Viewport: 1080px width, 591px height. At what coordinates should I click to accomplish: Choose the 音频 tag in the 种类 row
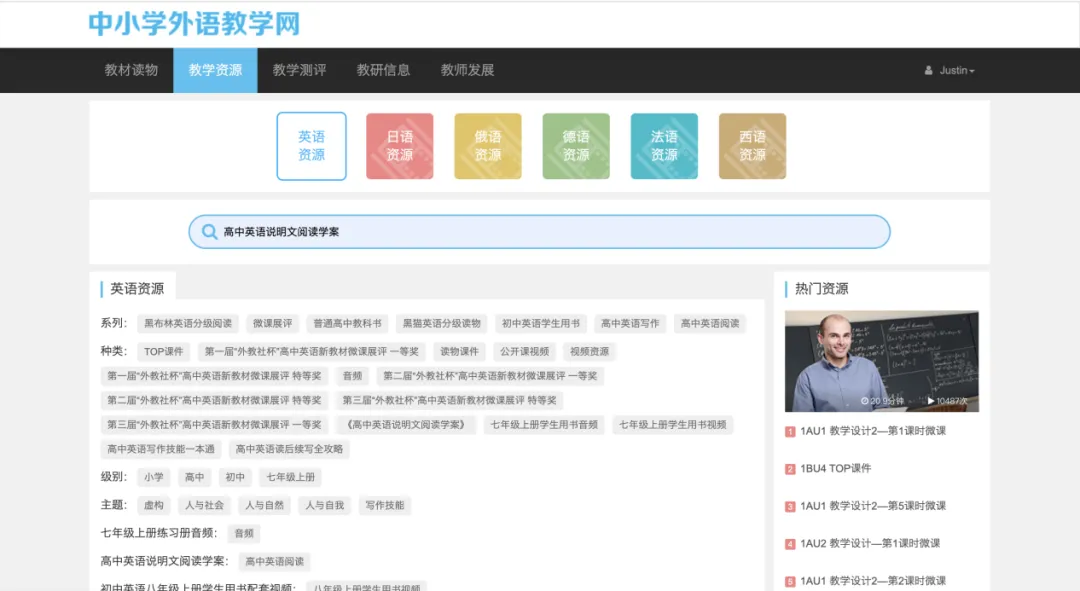pos(353,376)
